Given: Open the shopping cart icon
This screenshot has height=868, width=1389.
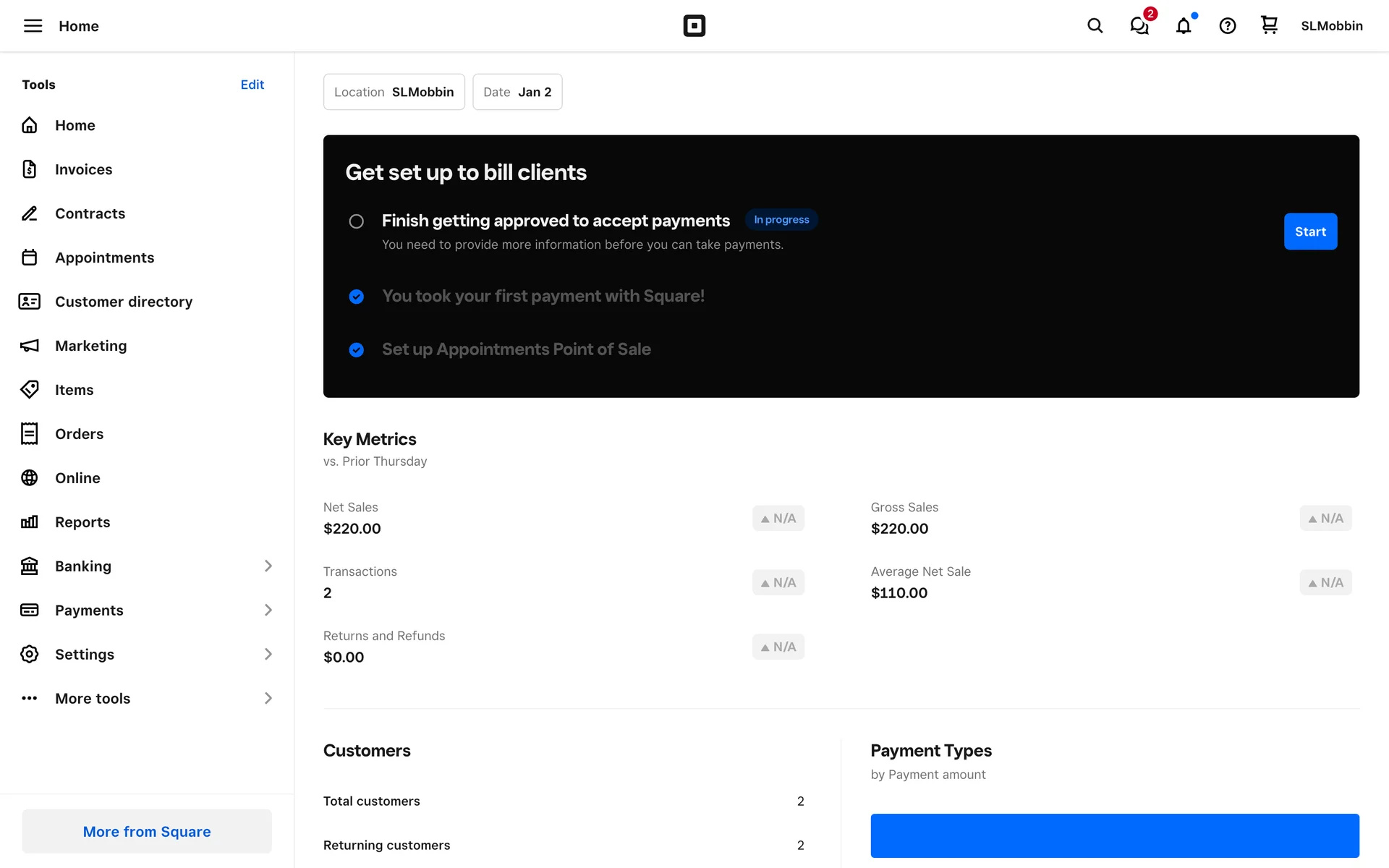Looking at the screenshot, I should 1269,25.
